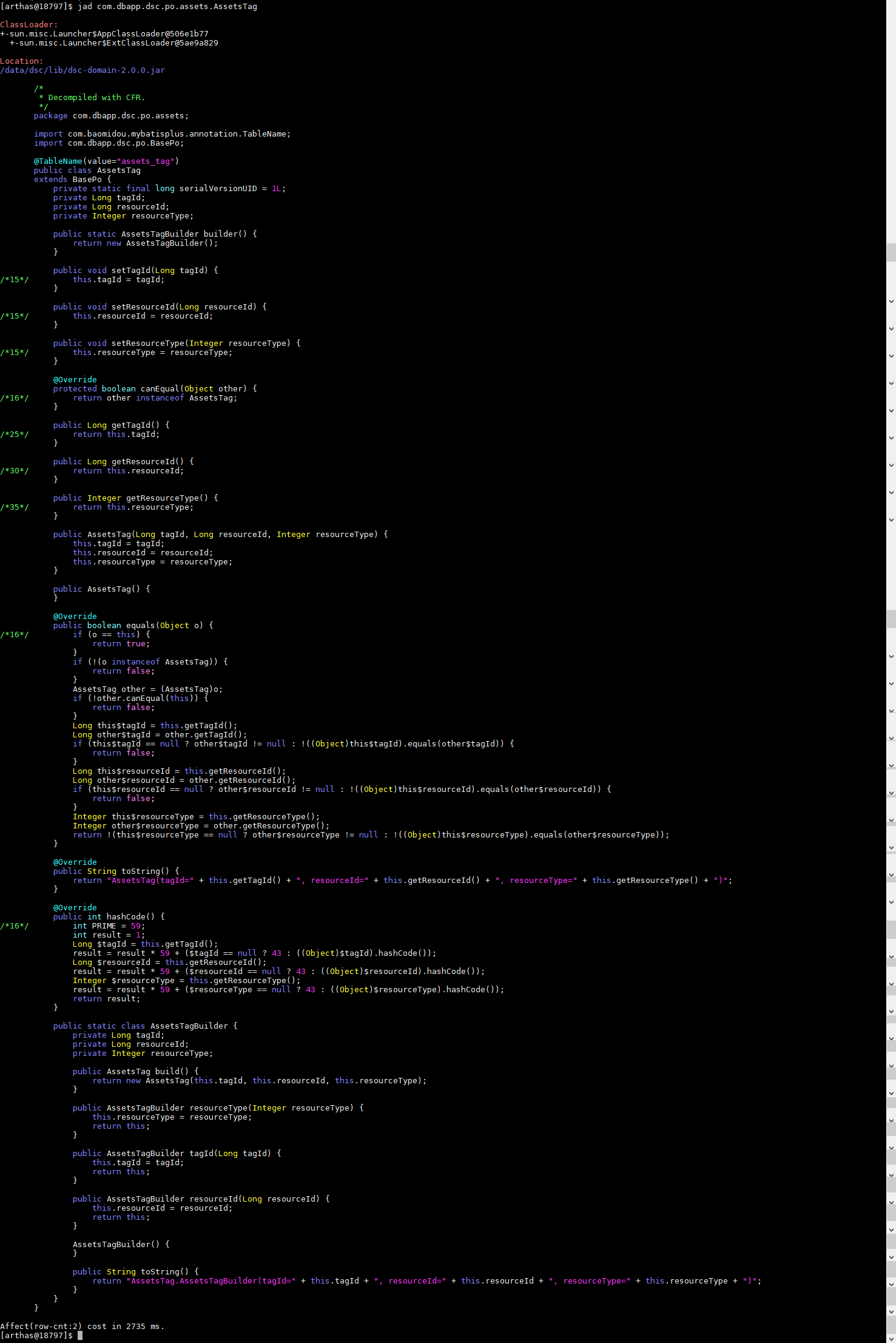Click the 'if (!other.canEqual(this))' line
Screen dimensions: 896x1343
click(141, 699)
